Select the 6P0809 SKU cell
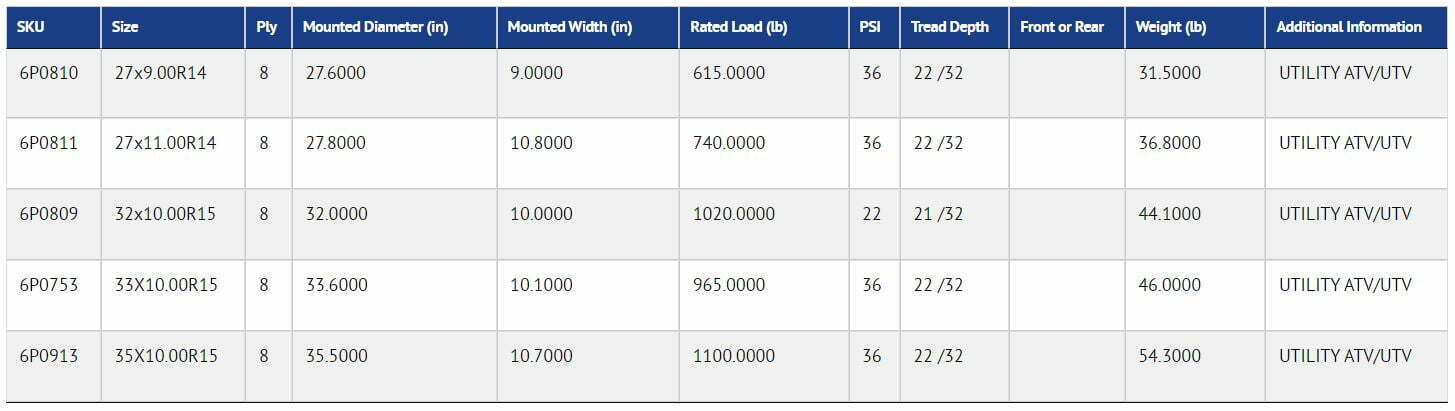1455x411 pixels. (48, 214)
